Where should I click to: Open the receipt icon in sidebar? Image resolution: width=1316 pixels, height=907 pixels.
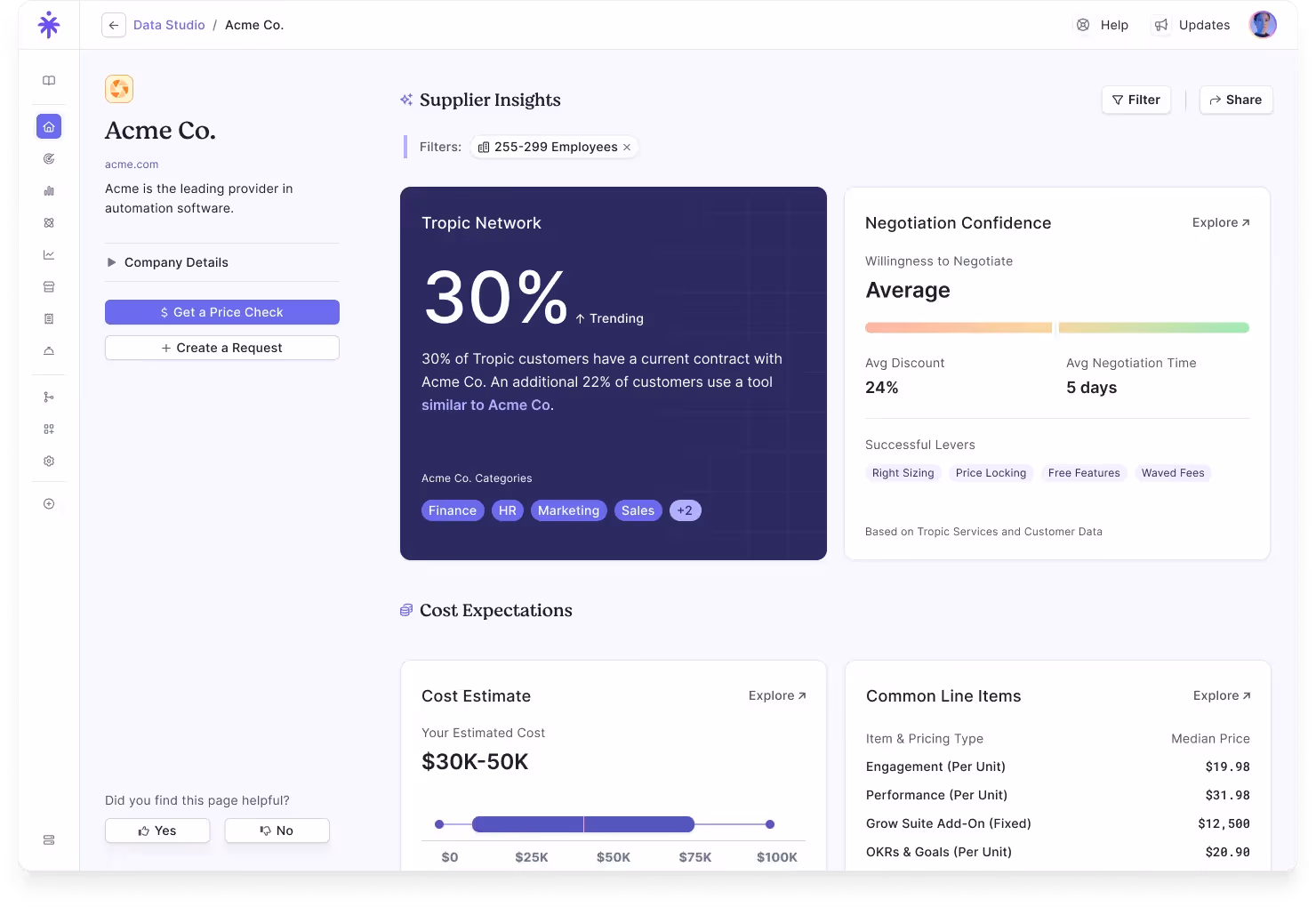pyautogui.click(x=49, y=319)
